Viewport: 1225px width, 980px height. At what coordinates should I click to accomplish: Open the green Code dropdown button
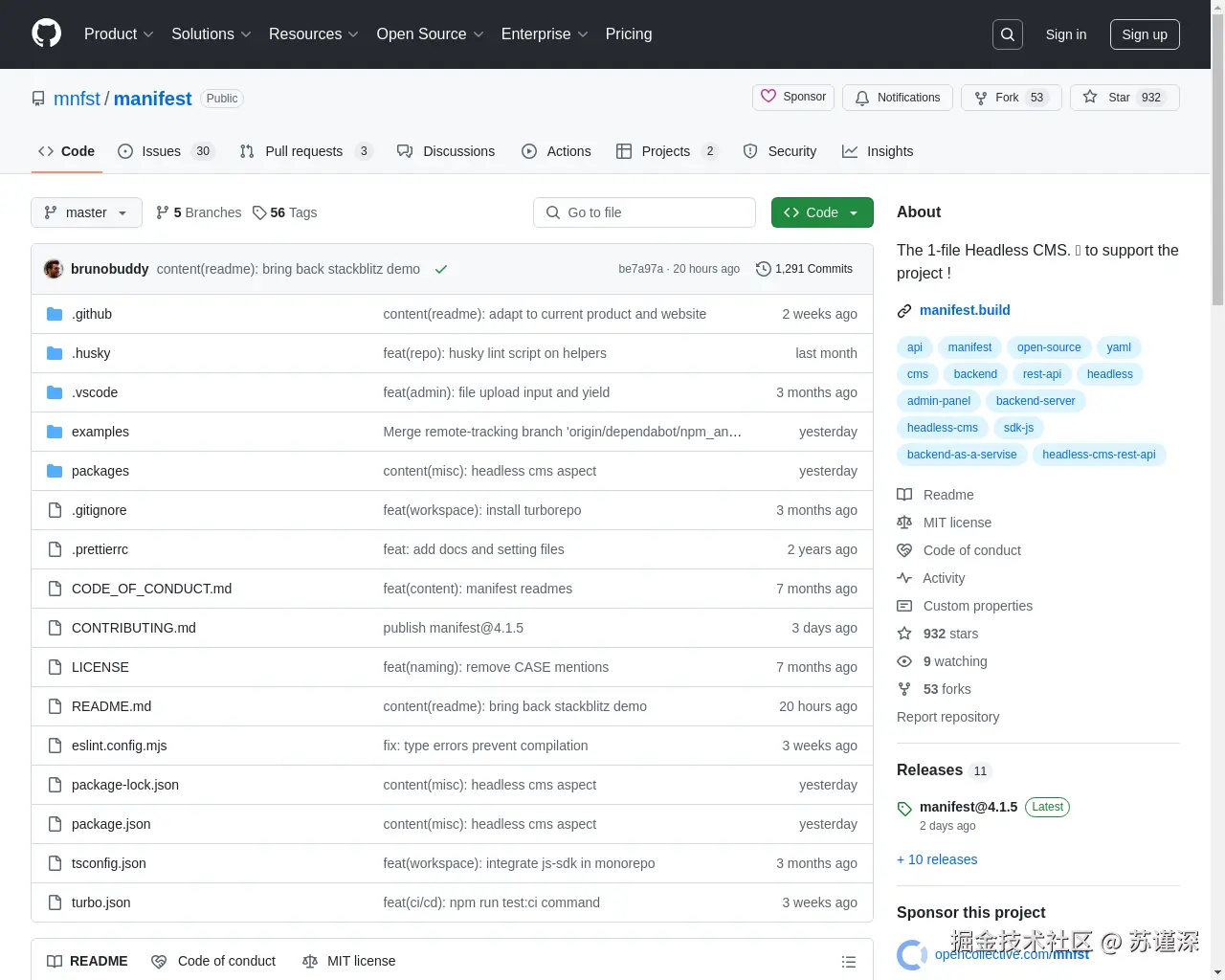[822, 212]
